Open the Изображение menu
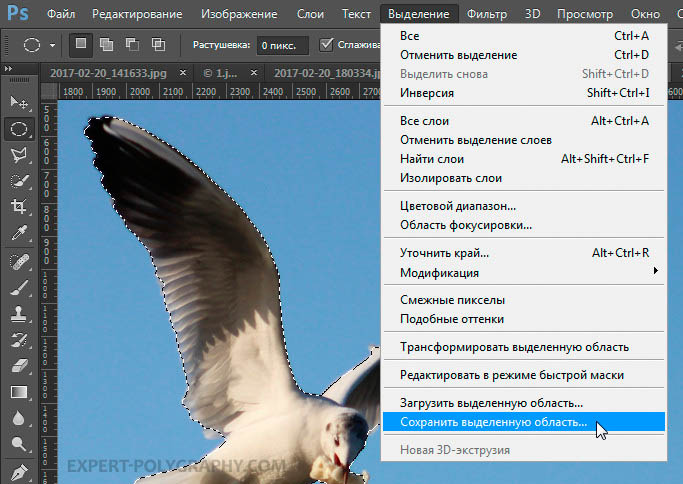 pos(239,14)
